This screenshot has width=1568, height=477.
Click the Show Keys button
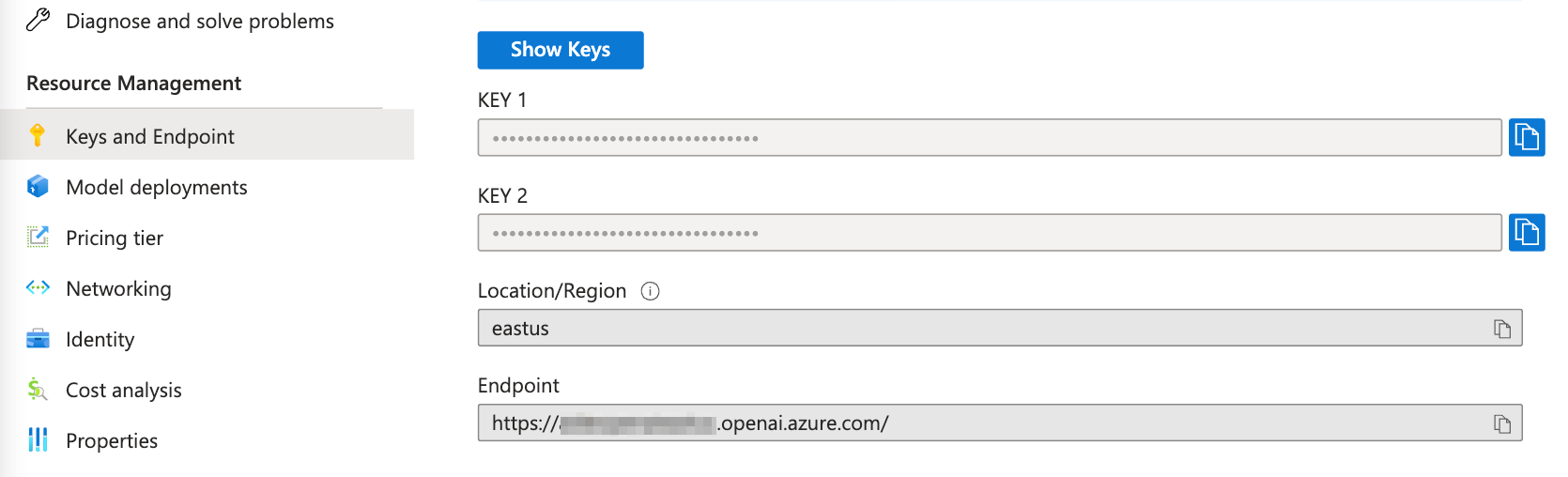[x=561, y=50]
